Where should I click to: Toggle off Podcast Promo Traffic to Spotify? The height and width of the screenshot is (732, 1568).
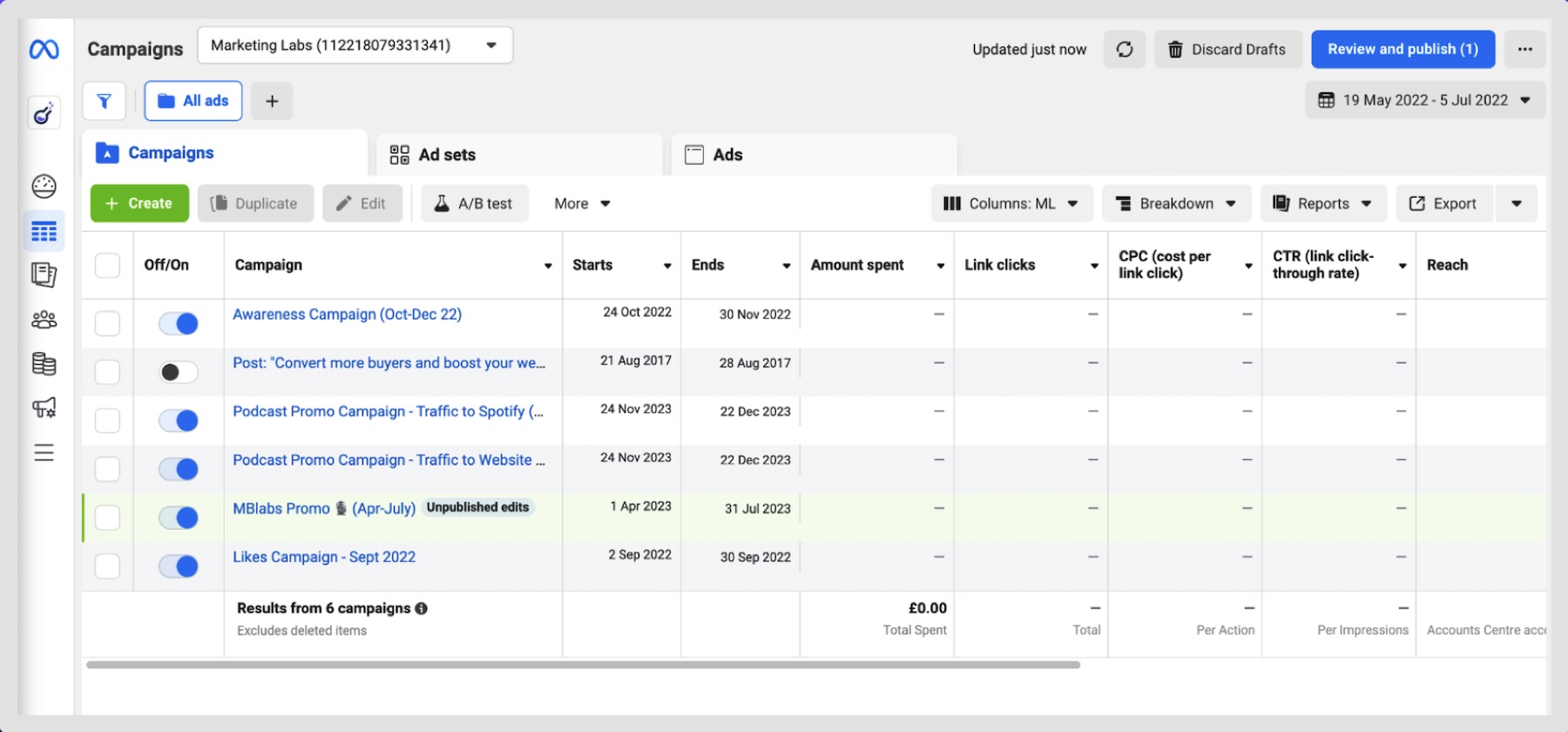tap(179, 421)
